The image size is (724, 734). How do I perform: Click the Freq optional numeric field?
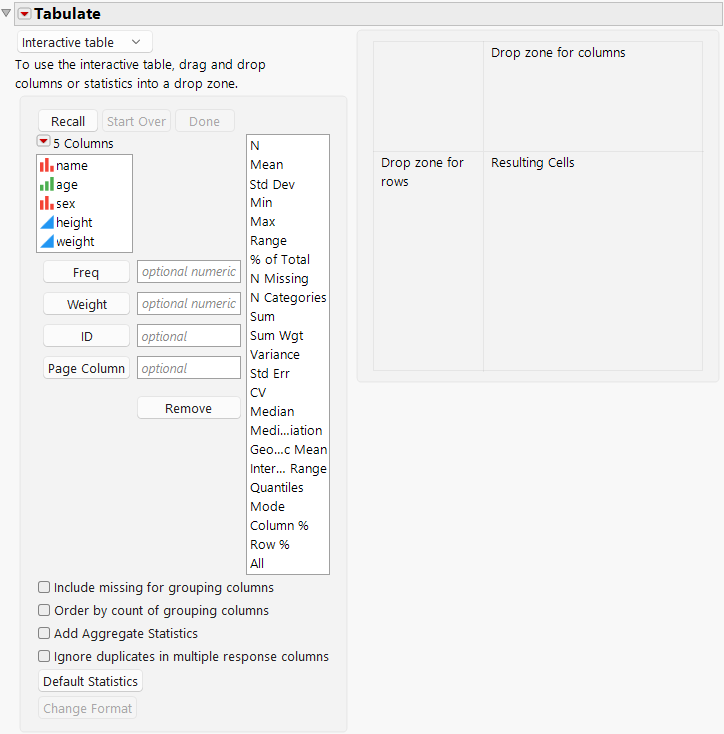pos(189,272)
